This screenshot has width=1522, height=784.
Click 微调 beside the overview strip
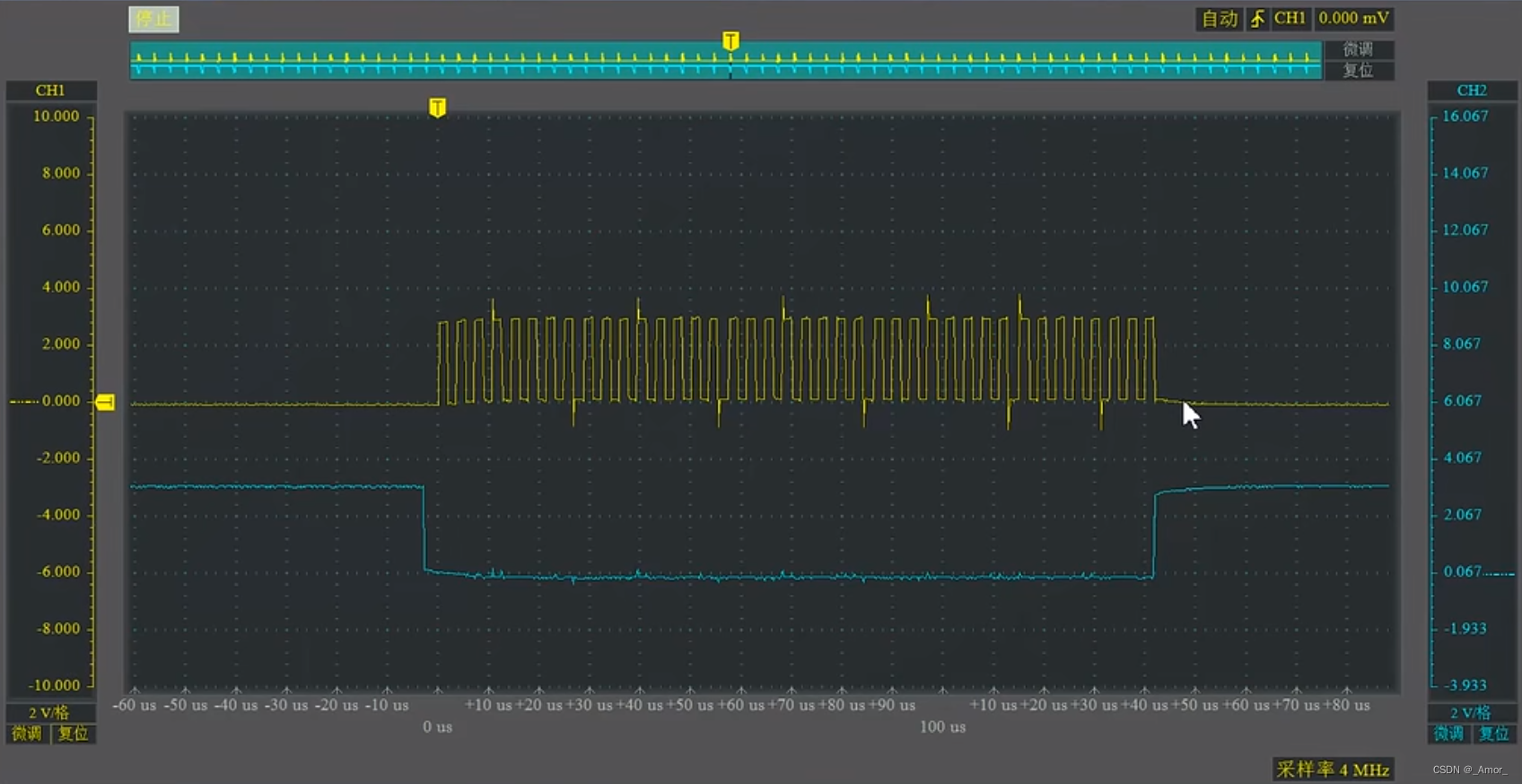coord(1359,49)
